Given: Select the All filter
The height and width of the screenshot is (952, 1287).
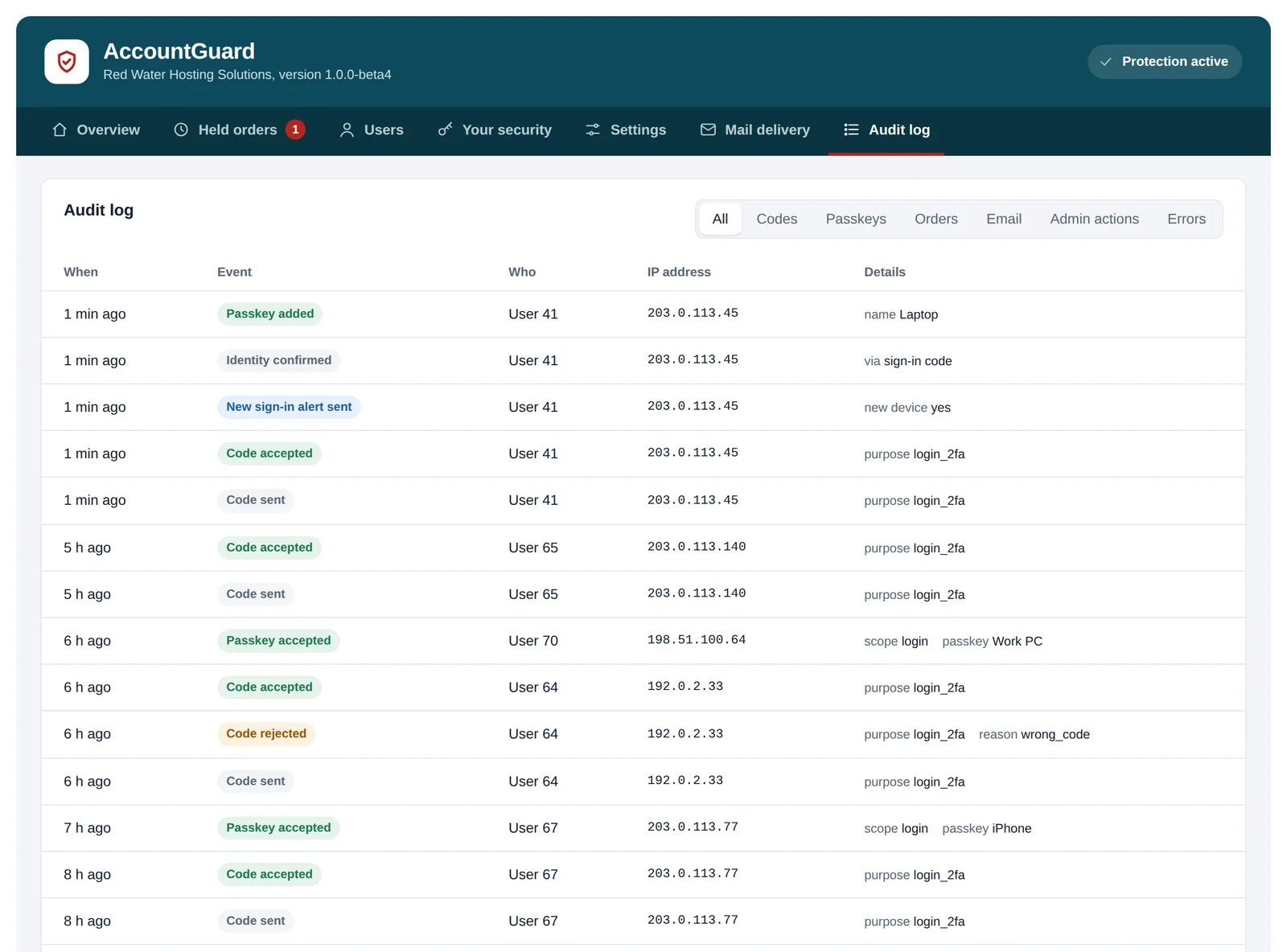Looking at the screenshot, I should [720, 219].
